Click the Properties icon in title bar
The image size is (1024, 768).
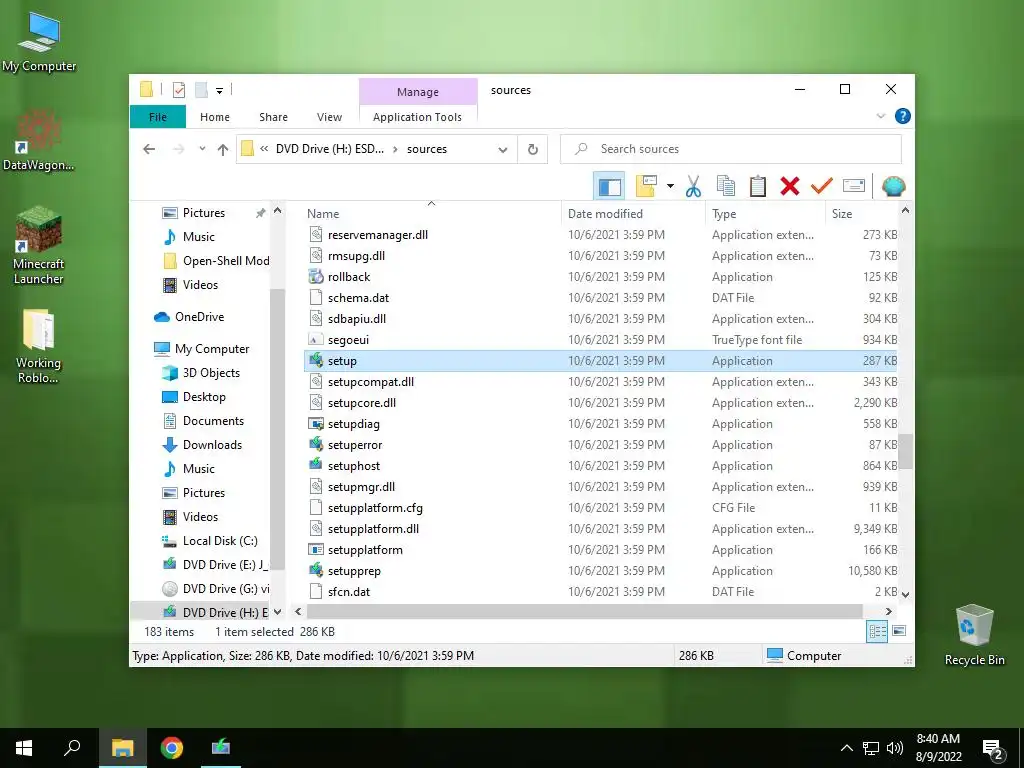point(178,90)
